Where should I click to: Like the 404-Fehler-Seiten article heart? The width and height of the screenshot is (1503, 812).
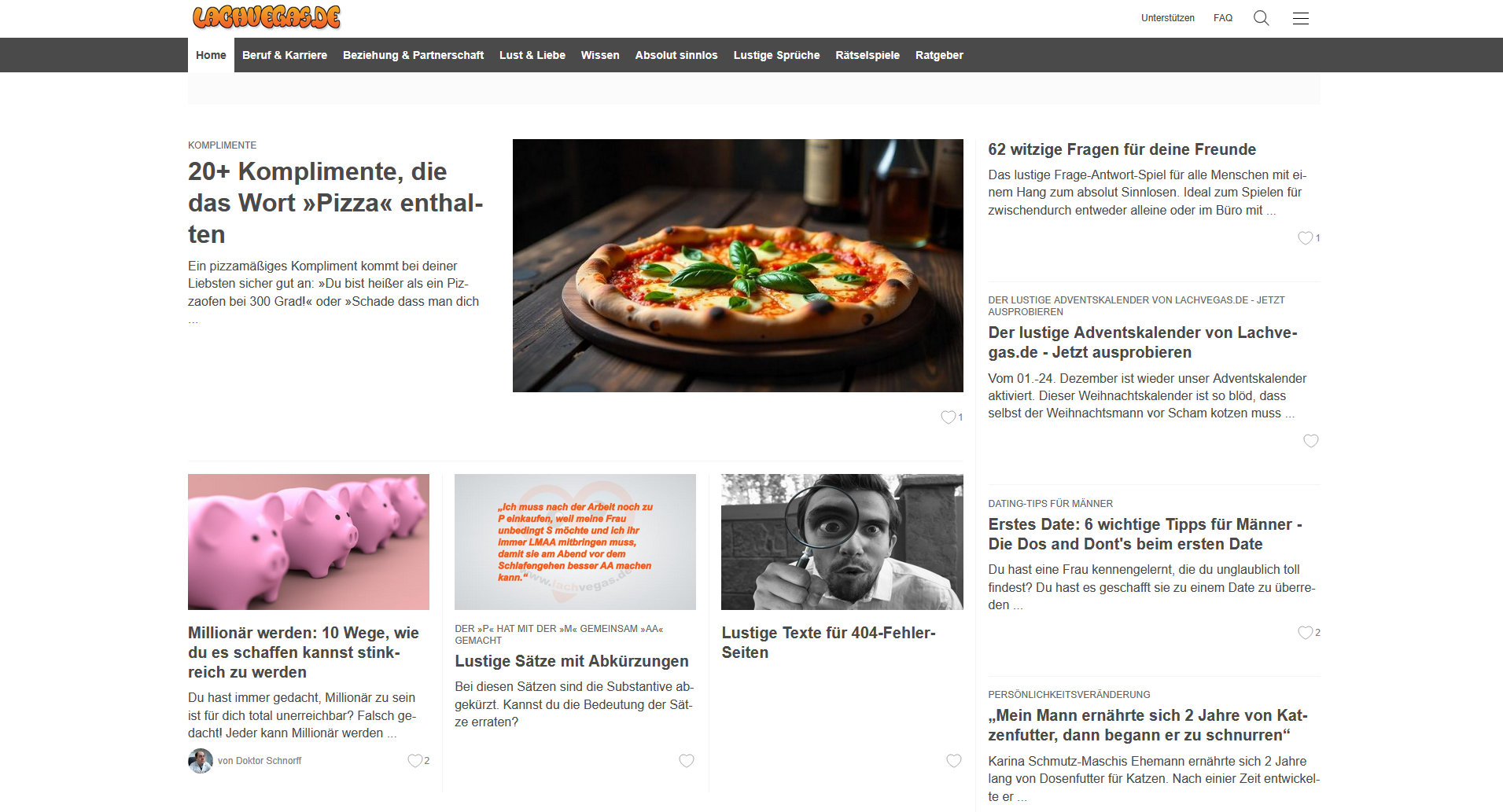coord(954,761)
